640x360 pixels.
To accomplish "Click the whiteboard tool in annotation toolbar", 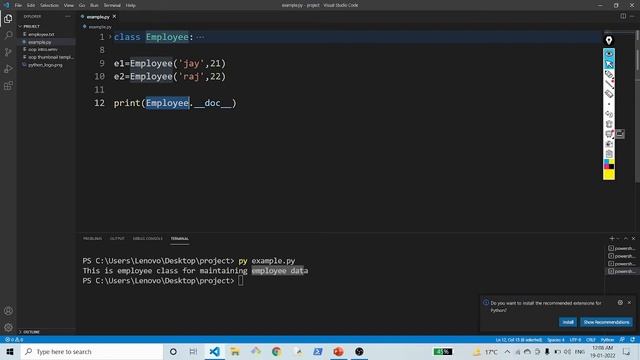I will tap(609, 134).
